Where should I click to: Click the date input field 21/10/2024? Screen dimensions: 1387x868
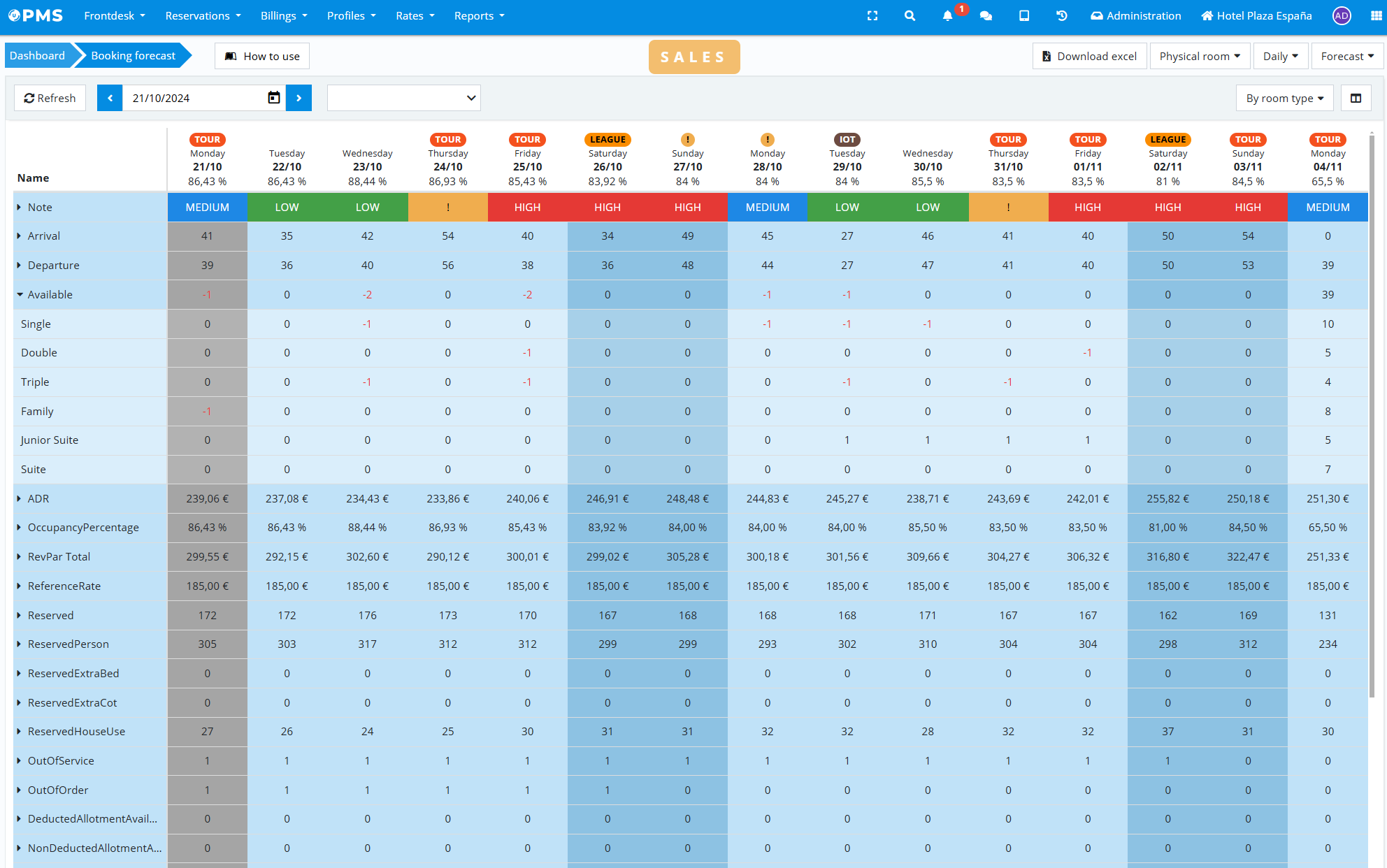(x=196, y=98)
